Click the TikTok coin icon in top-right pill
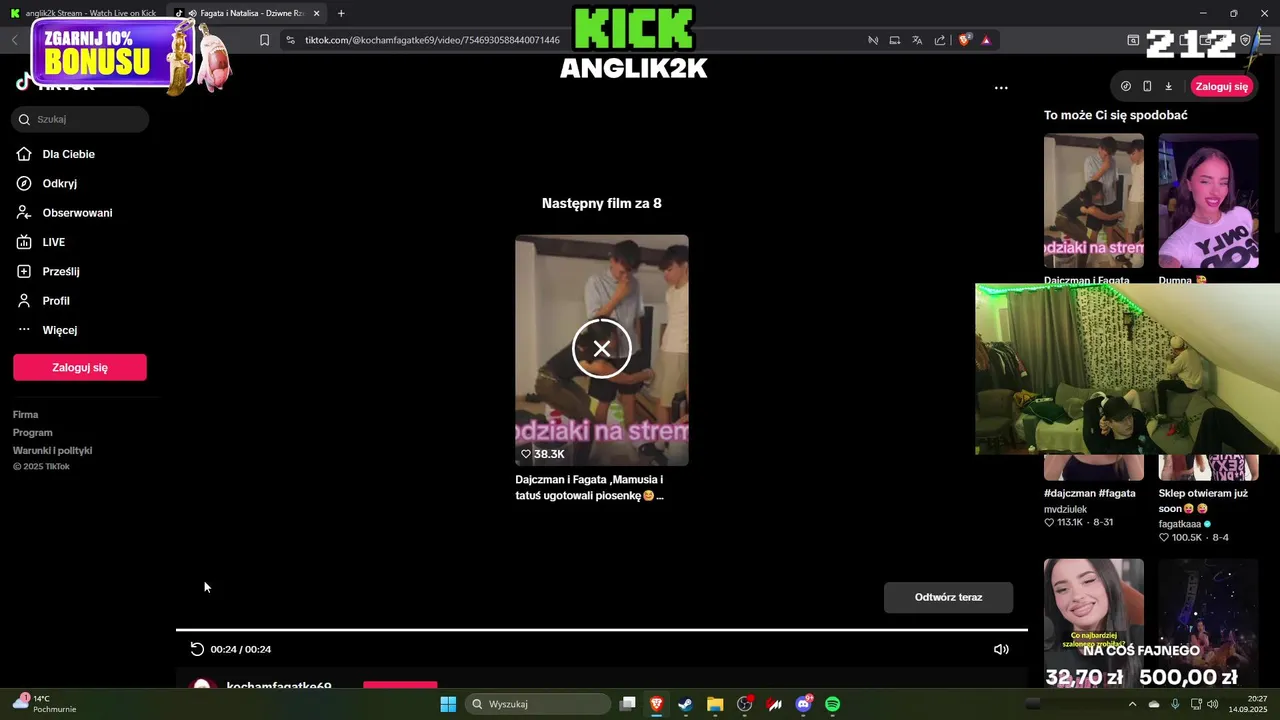The height and width of the screenshot is (720, 1280). tap(1126, 86)
